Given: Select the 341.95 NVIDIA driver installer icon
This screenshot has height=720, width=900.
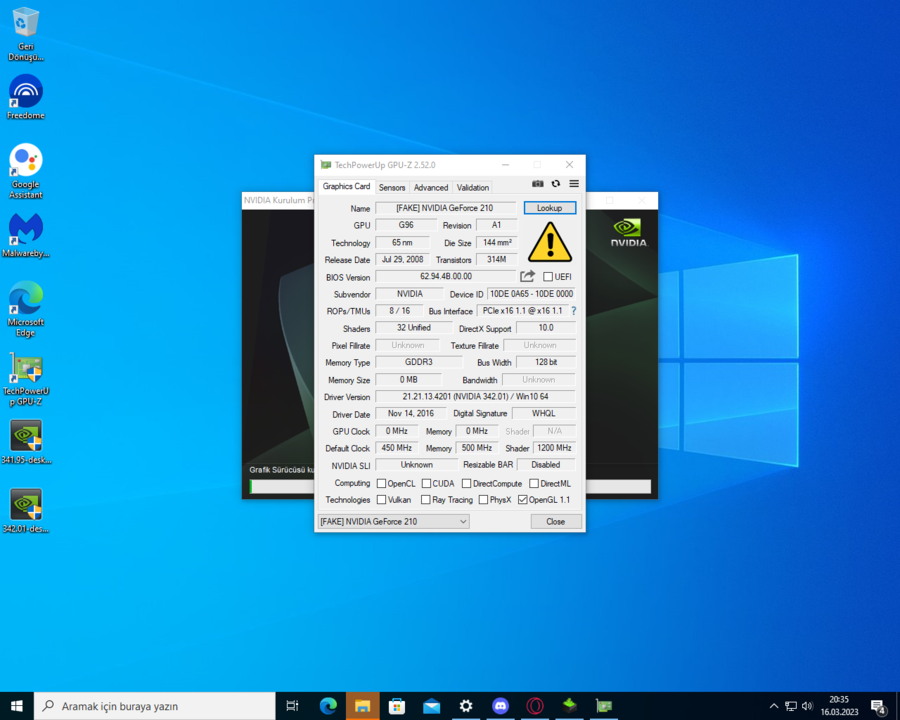Looking at the screenshot, I should tap(26, 442).
